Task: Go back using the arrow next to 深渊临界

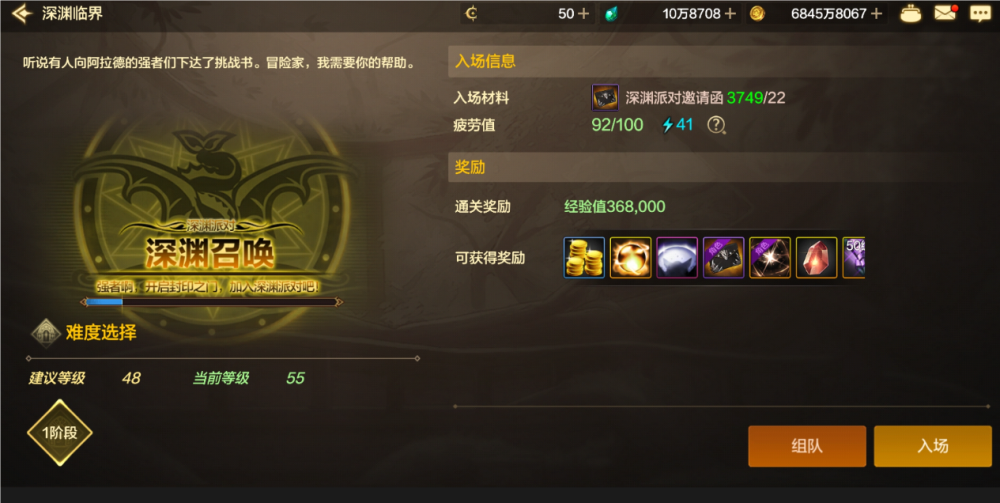Action: tap(21, 13)
